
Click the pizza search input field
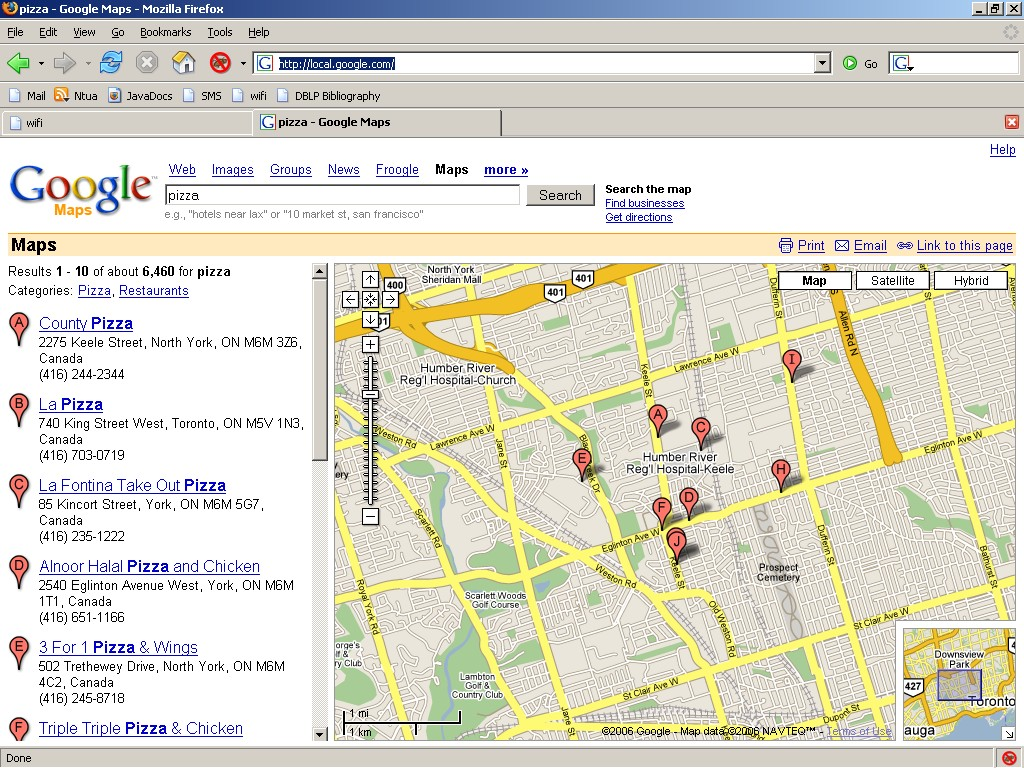343,195
